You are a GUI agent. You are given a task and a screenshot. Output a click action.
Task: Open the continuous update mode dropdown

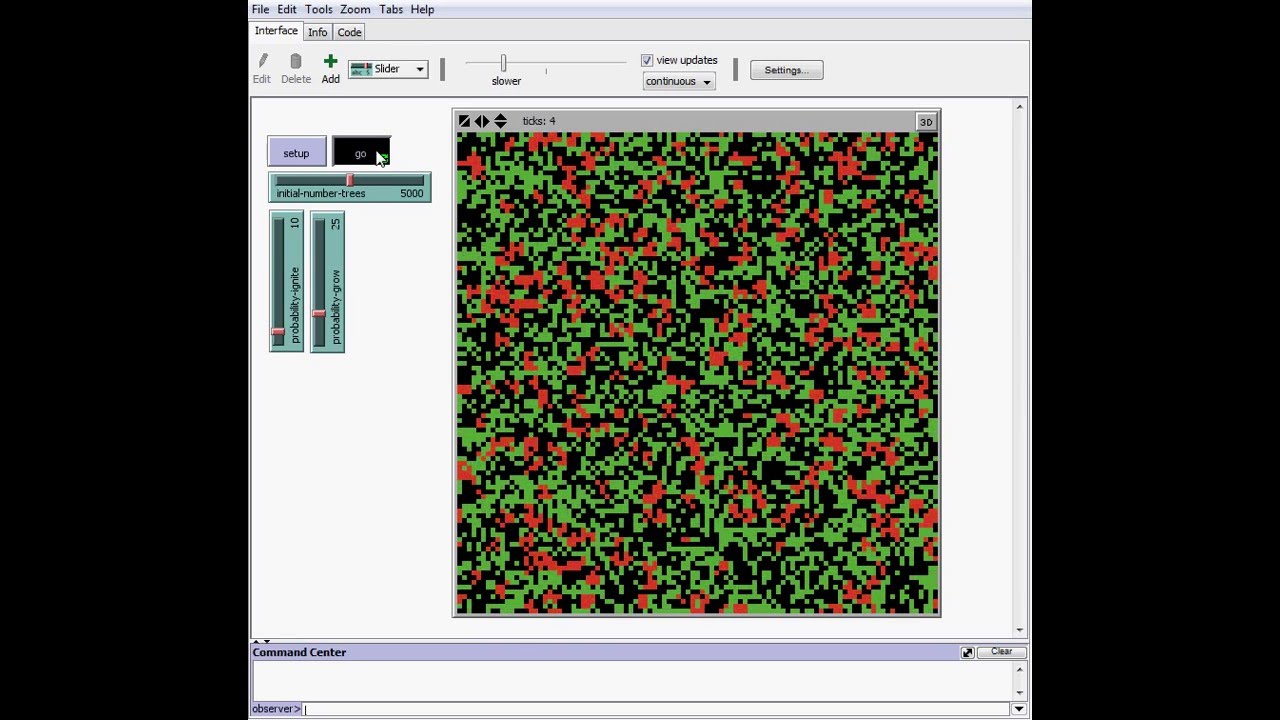(678, 82)
